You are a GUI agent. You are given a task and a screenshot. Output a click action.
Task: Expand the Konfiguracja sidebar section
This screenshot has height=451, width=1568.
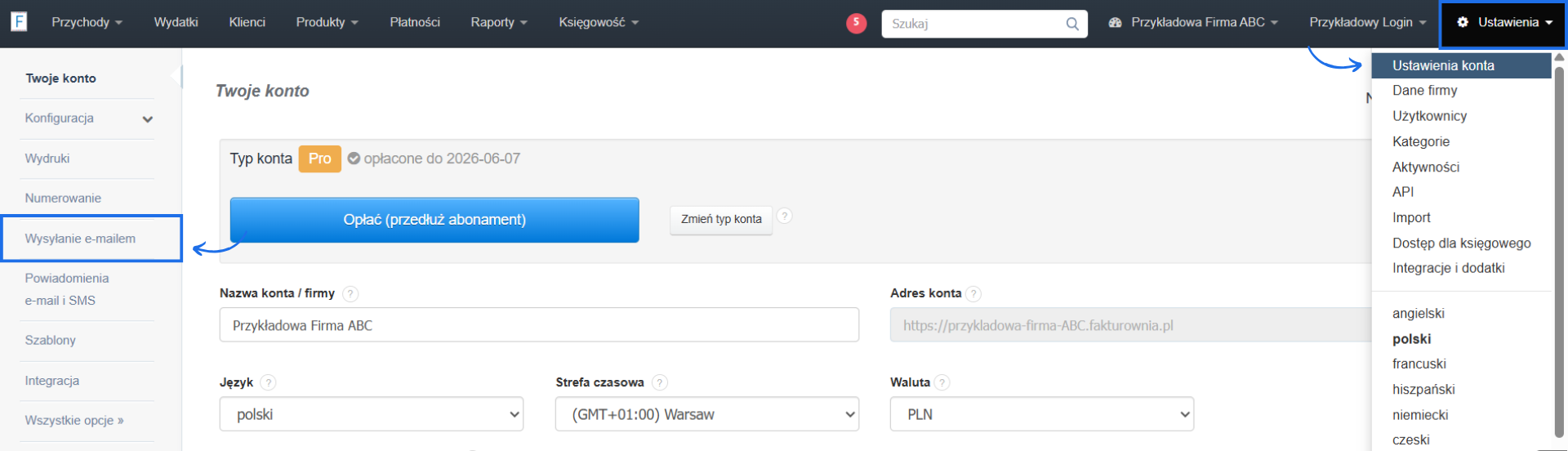tap(147, 119)
